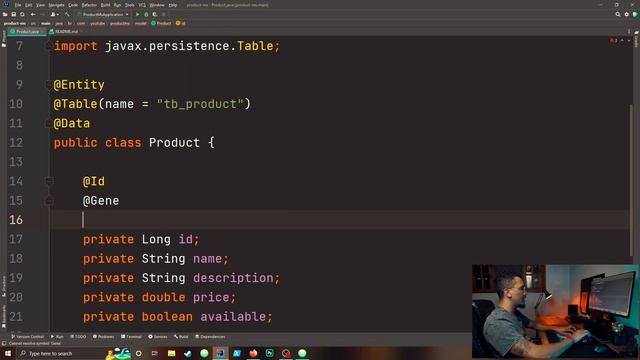The image size is (640, 360).
Task: Navigate back with the left arrow icon
Action: pos(33,14)
